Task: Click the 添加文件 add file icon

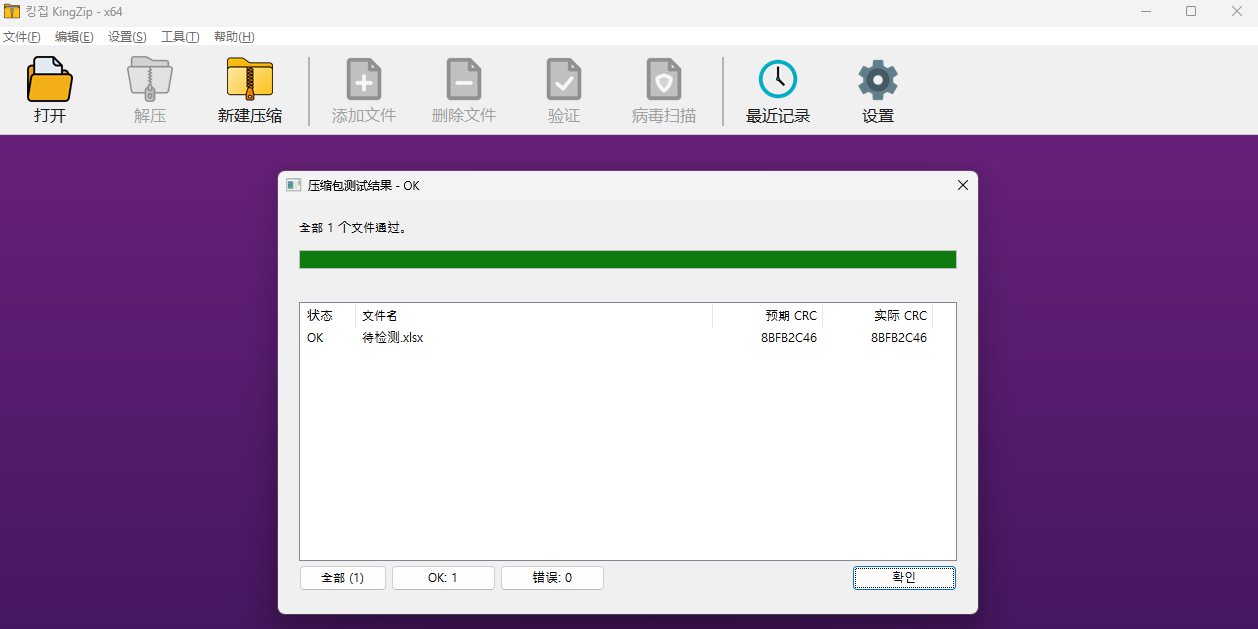Action: click(x=364, y=80)
